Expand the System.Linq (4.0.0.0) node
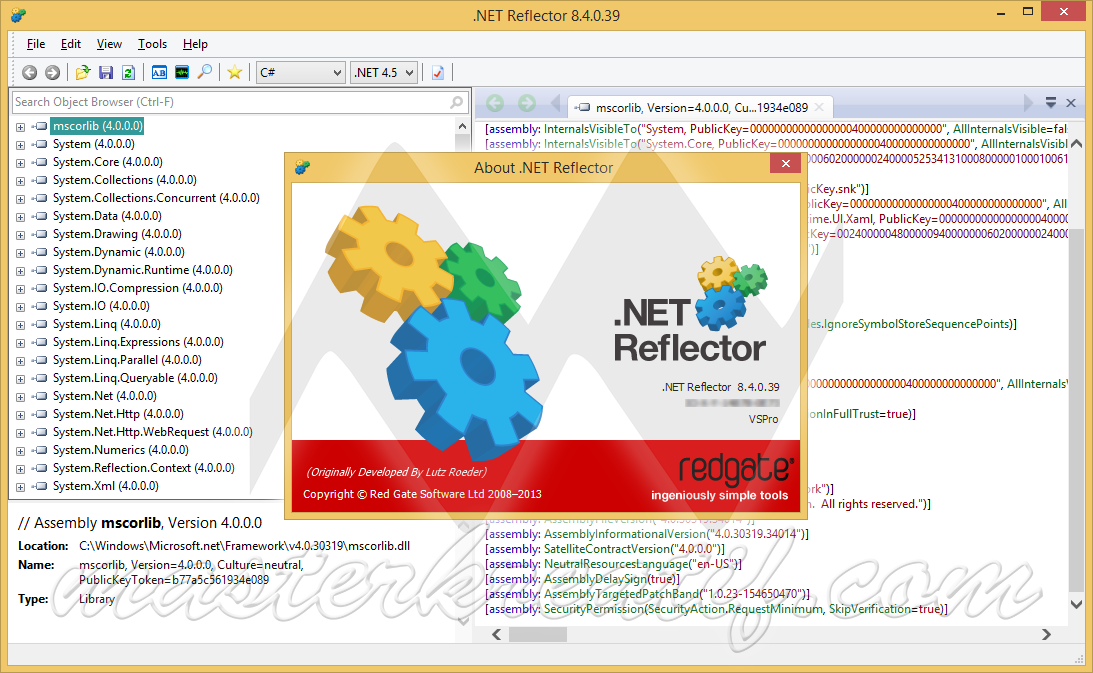1093x673 pixels. coord(20,325)
